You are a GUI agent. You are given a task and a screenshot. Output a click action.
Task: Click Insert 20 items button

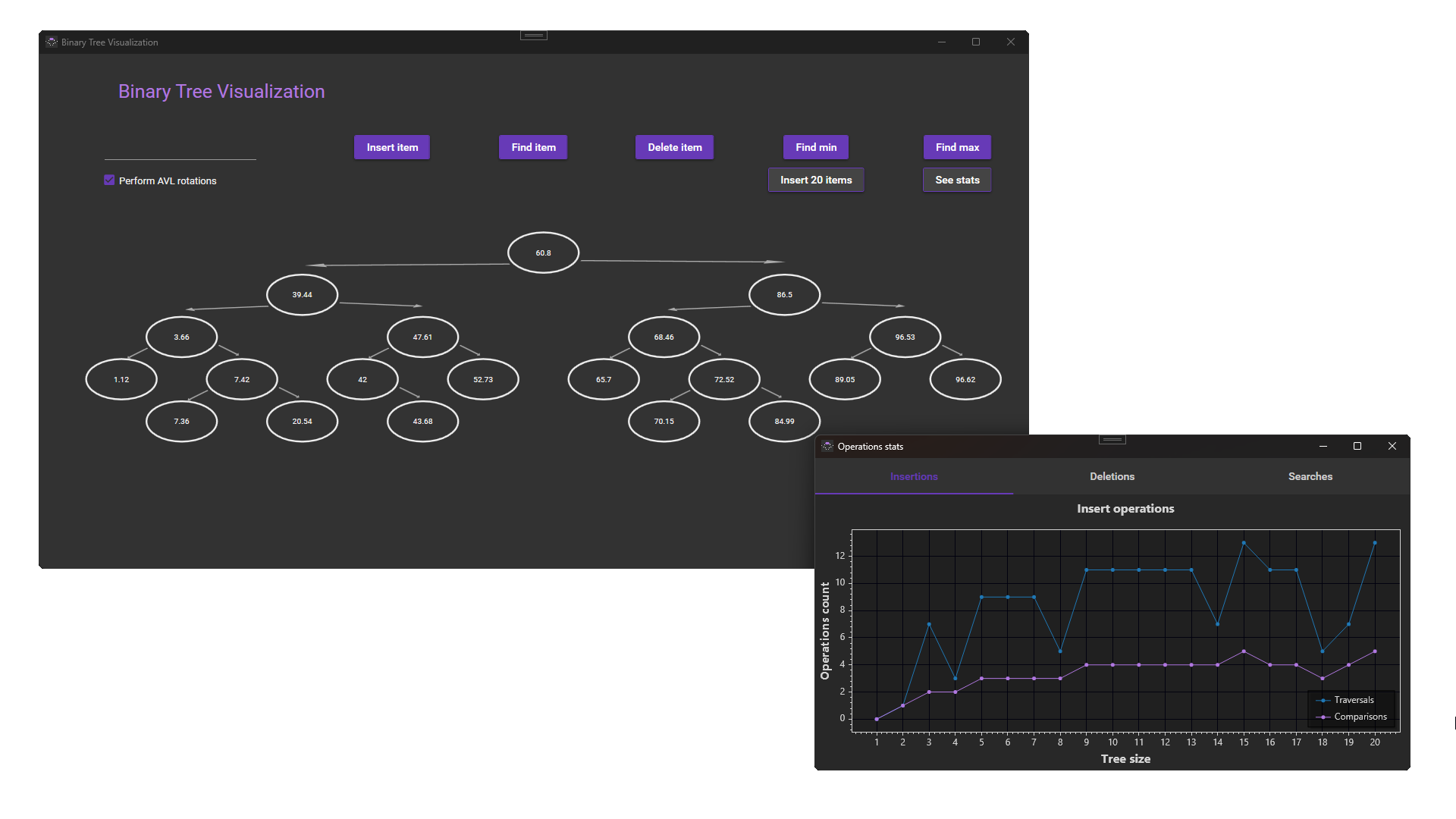tap(816, 180)
